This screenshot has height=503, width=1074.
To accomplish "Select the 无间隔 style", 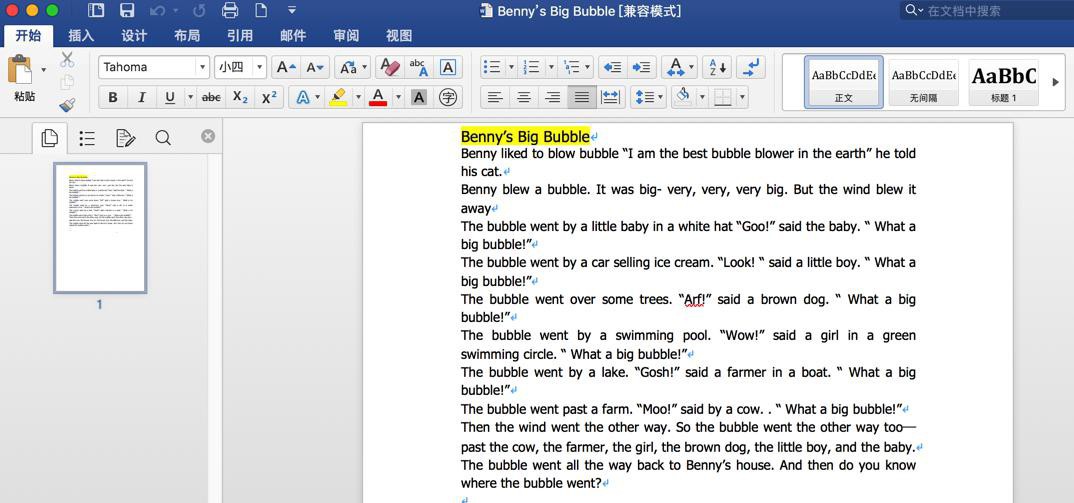I will 923,82.
